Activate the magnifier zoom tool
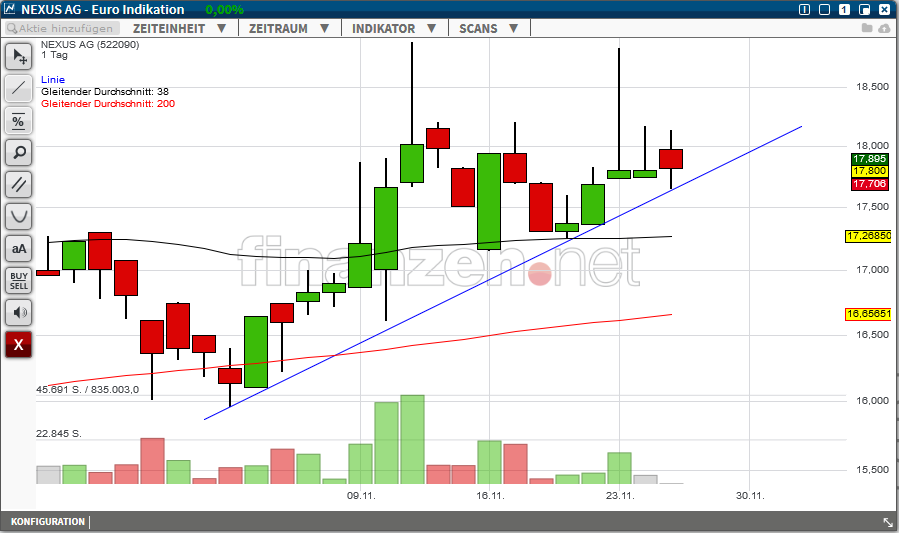Viewport: 899px width, 533px height. (19, 153)
